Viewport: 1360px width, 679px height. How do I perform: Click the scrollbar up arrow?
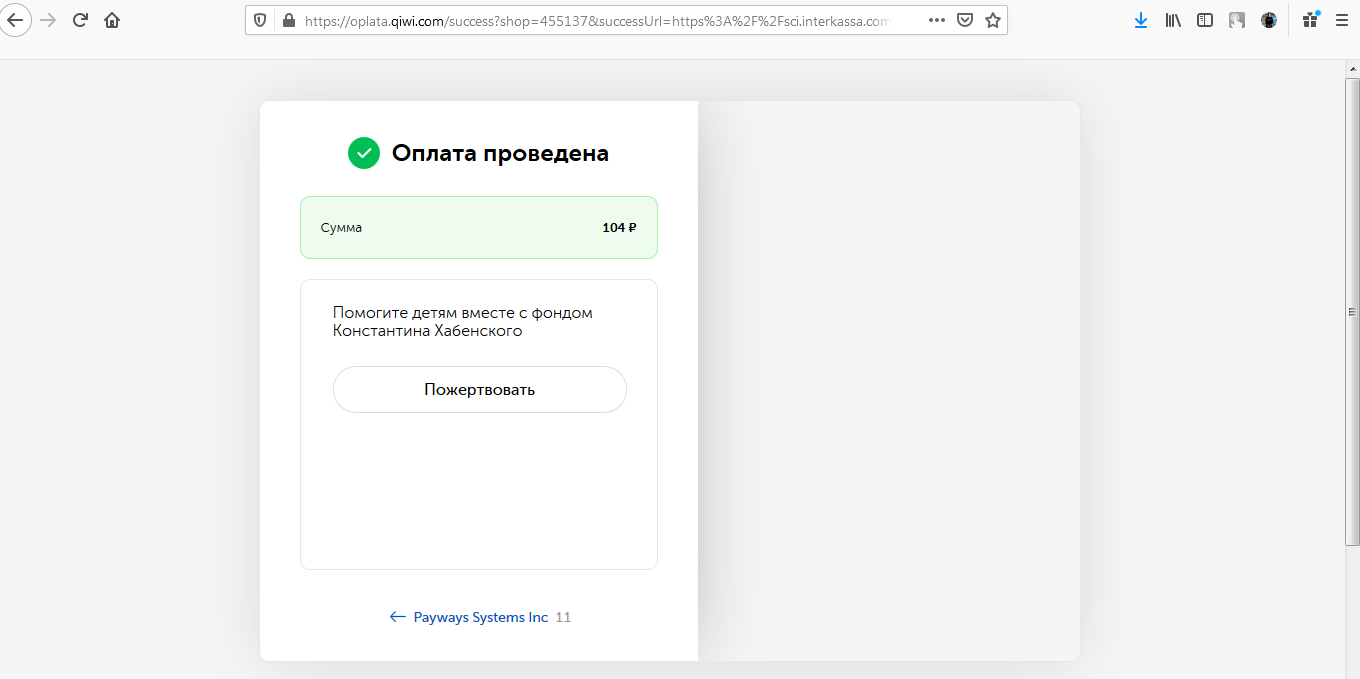pos(1352,67)
